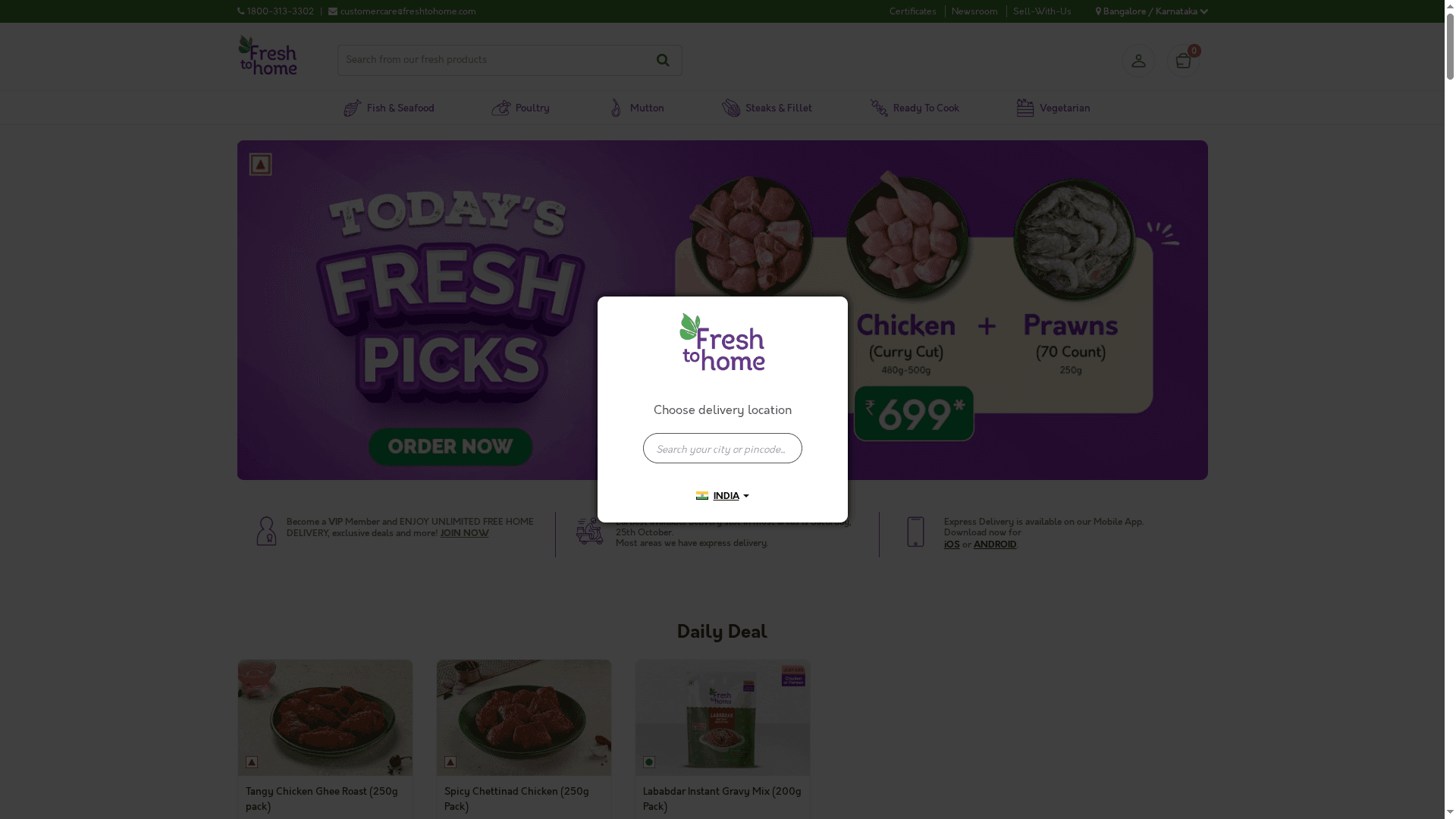Click the Steaks & Fillet category icon
Screen dimensions: 1456x819
pyautogui.click(x=731, y=108)
